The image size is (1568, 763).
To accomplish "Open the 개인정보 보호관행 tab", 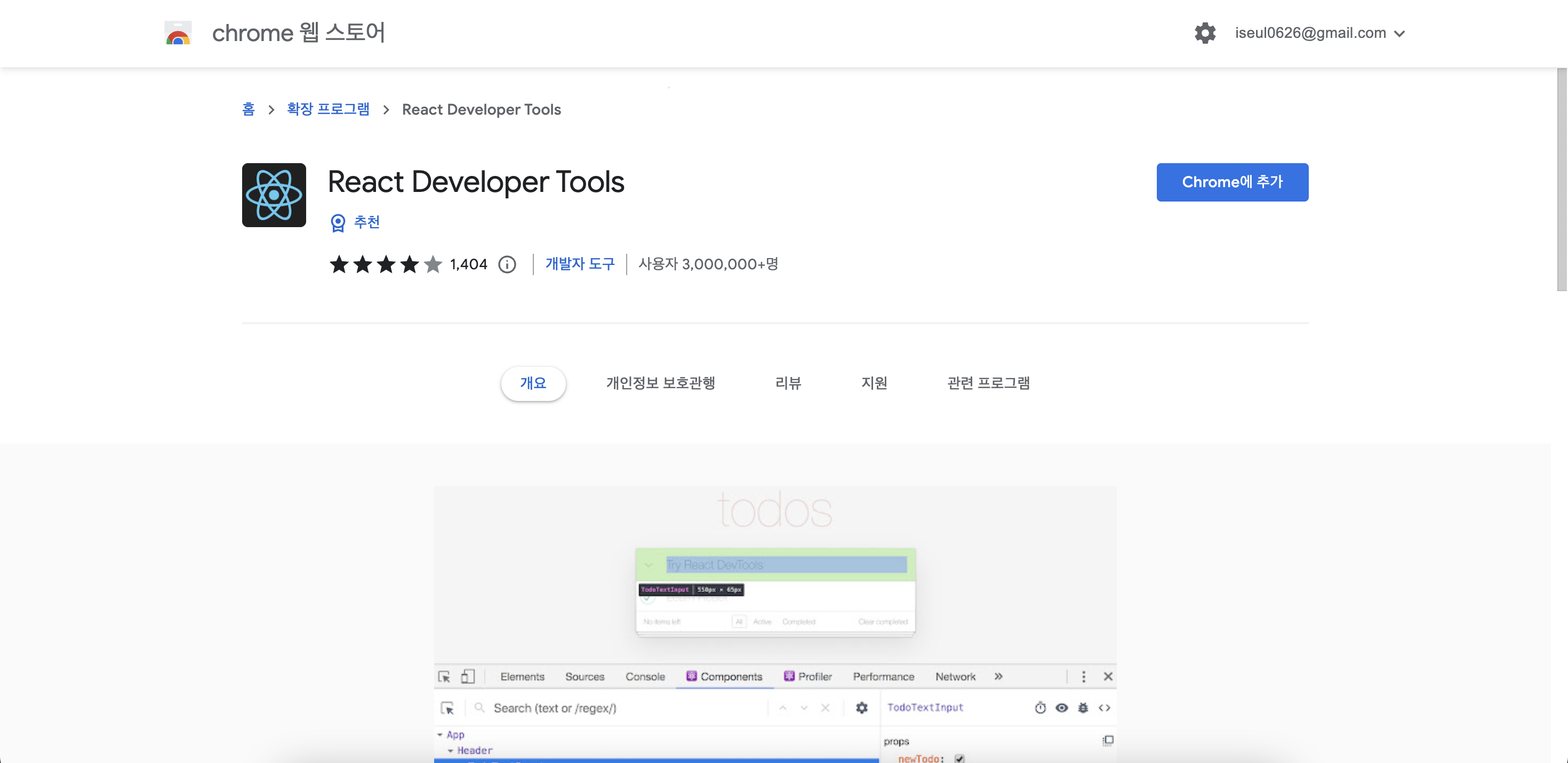I will 660,383.
